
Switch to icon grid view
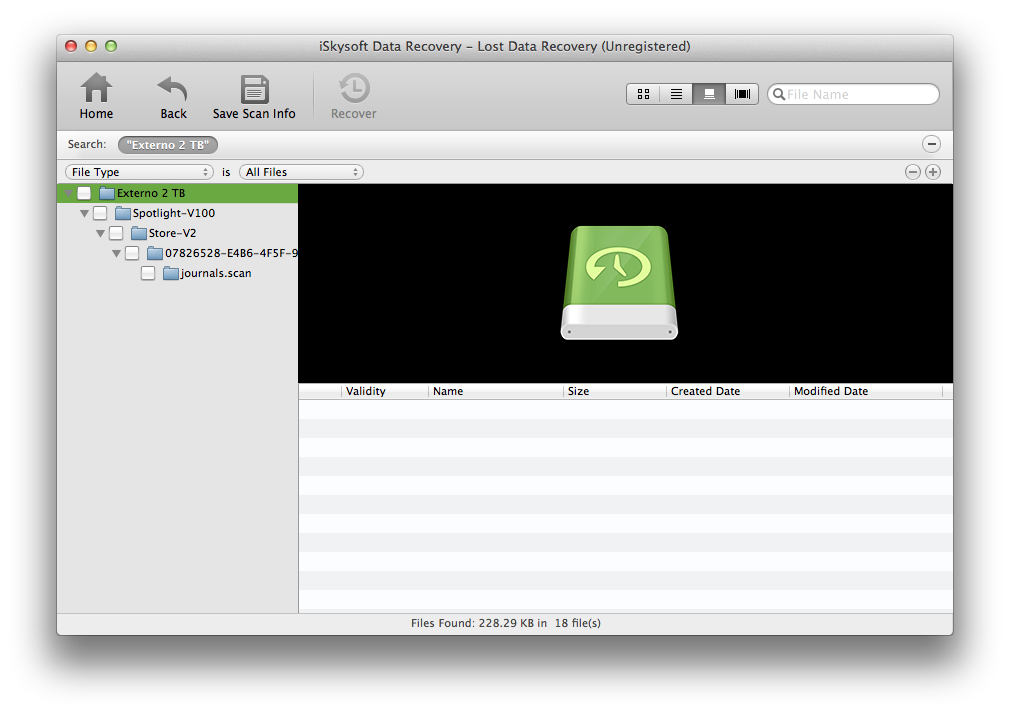[643, 94]
